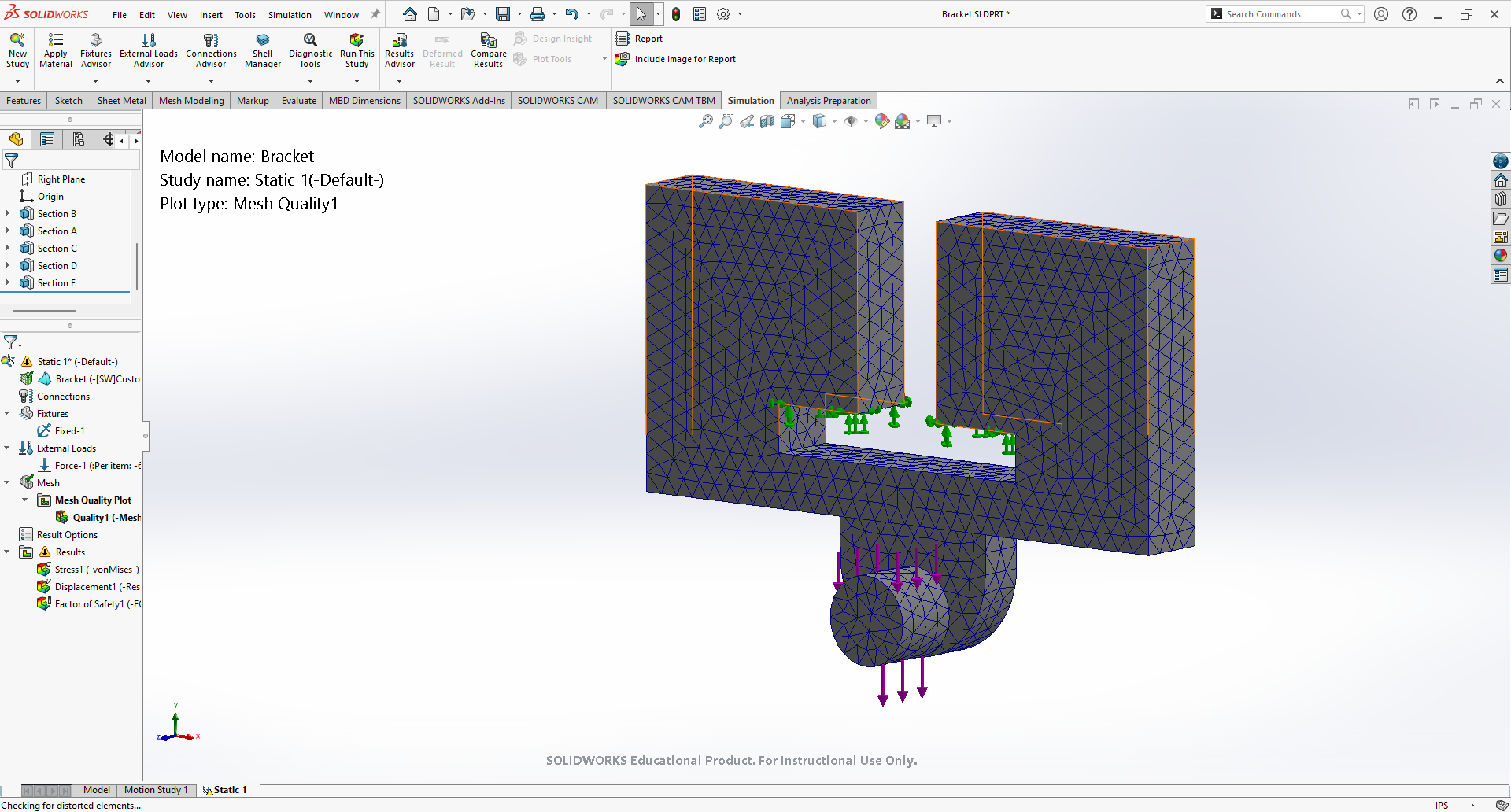Click the New Study icon
1511x812 pixels.
[x=17, y=50]
